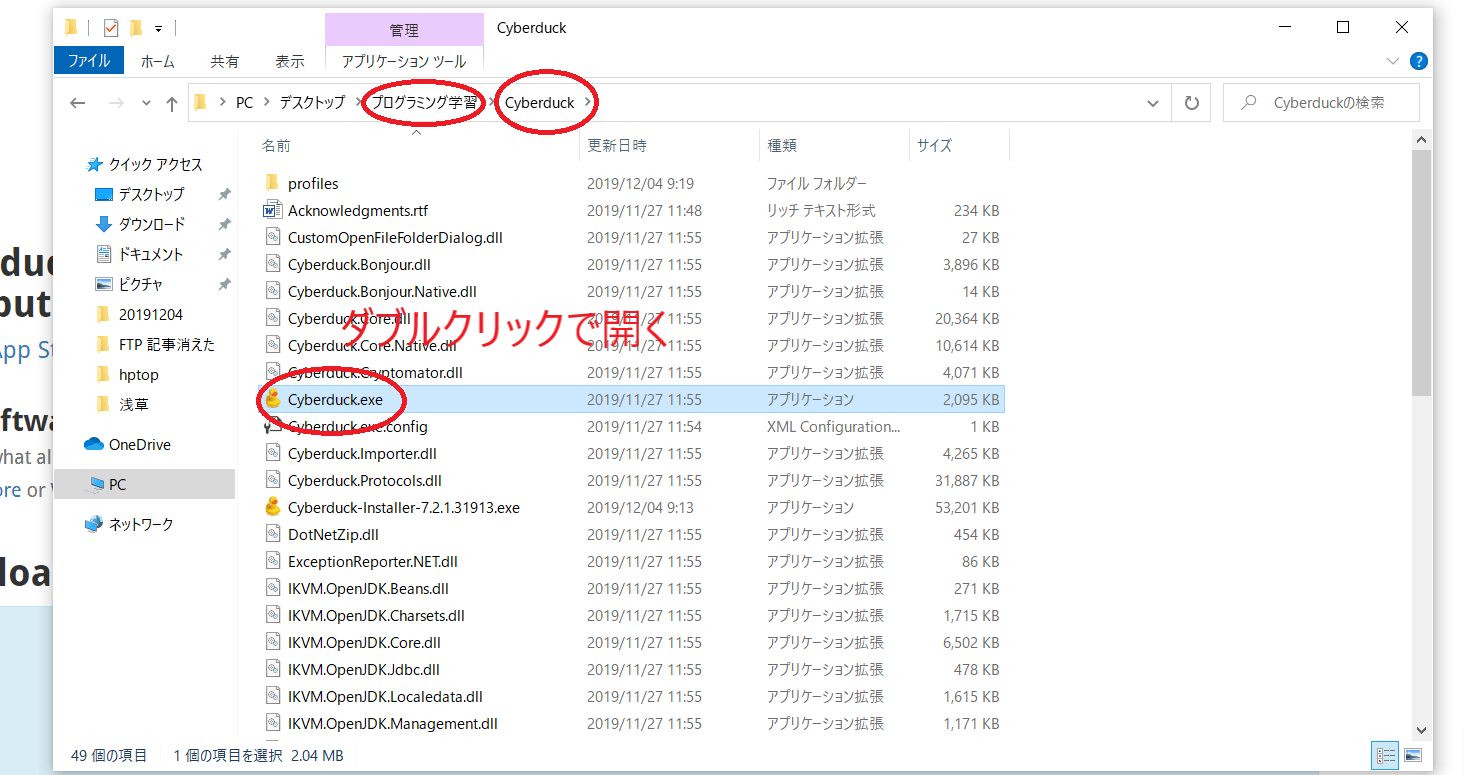Expand the ribbon with the chevron

coord(1393,61)
